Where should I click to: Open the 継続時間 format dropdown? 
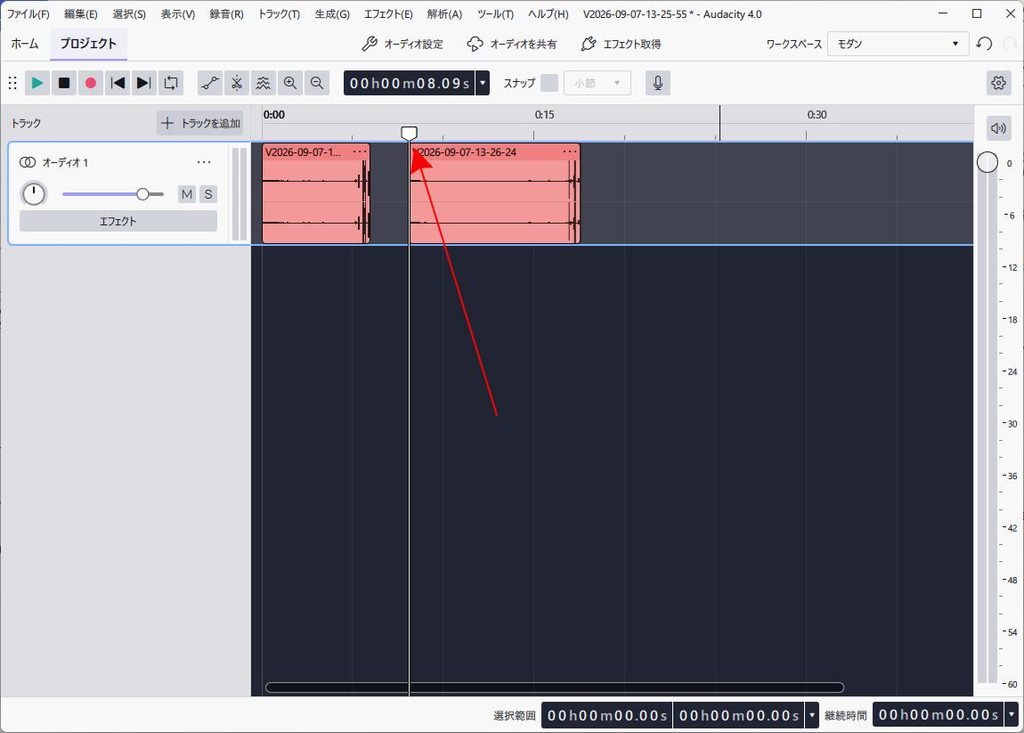[x=1012, y=715]
